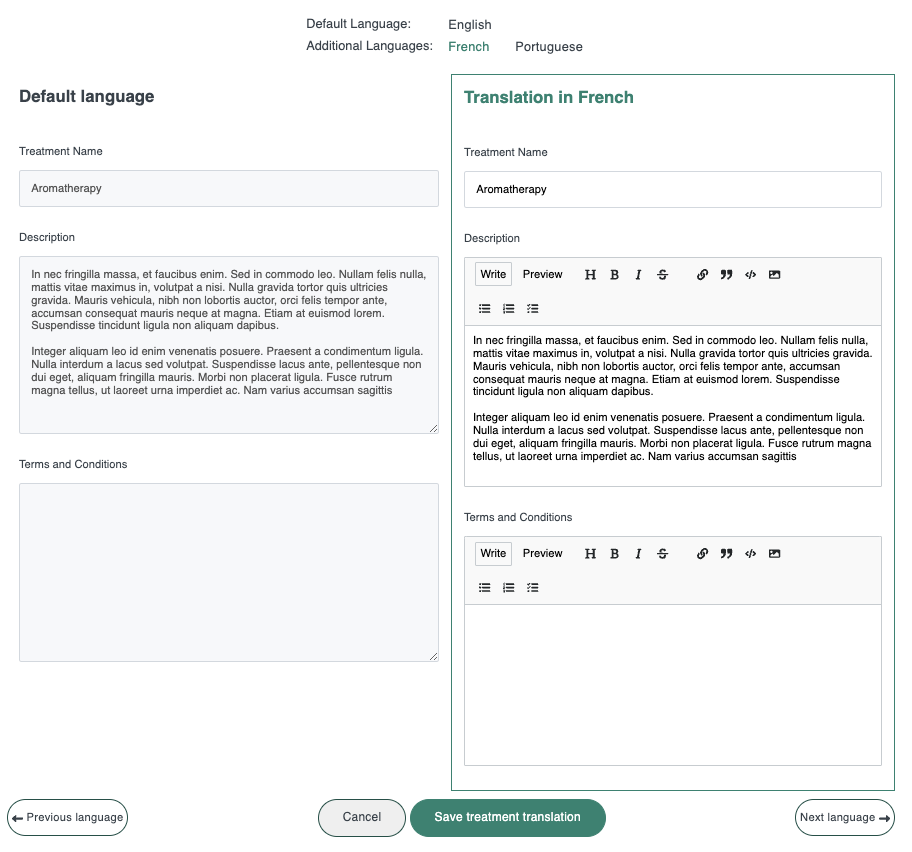Viewport: 912px width, 852px height.
Task: Select Portuguese additional language
Action: pos(548,47)
